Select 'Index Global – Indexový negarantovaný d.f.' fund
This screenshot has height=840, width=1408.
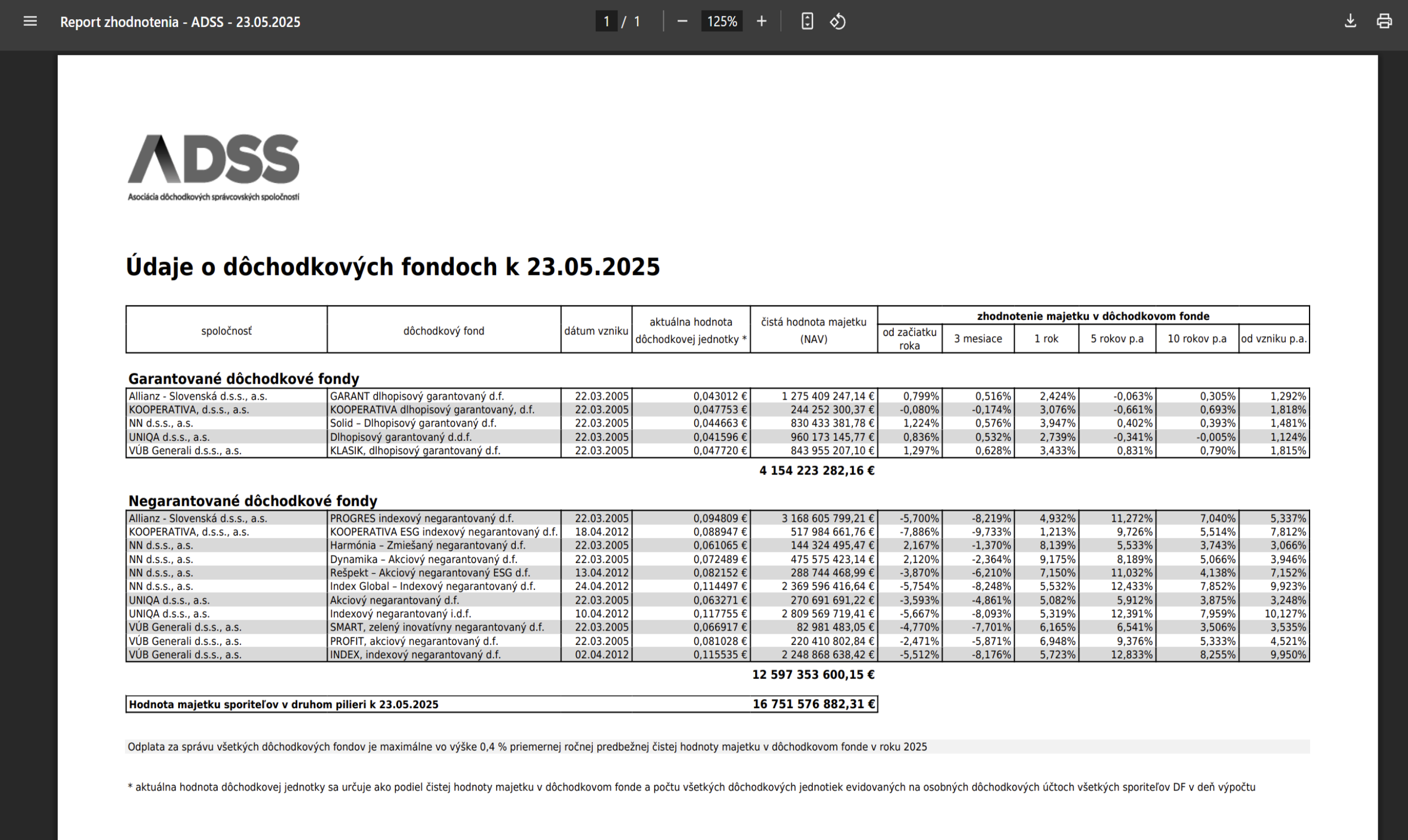click(432, 587)
